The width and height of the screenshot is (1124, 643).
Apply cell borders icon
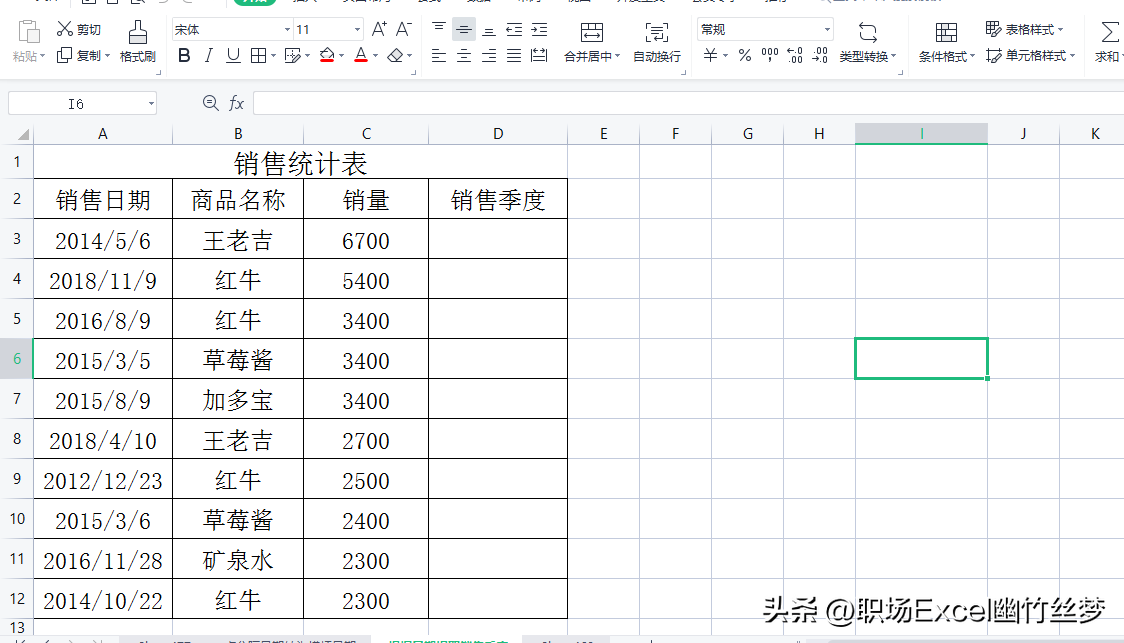pos(258,55)
